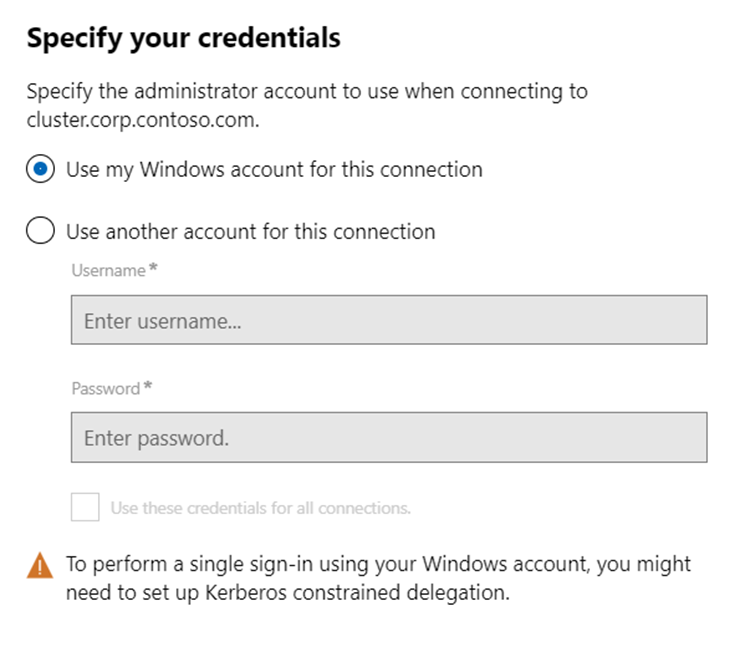Click "Use my Windows account for this connection" label text
735x647 pixels.
click(x=274, y=170)
